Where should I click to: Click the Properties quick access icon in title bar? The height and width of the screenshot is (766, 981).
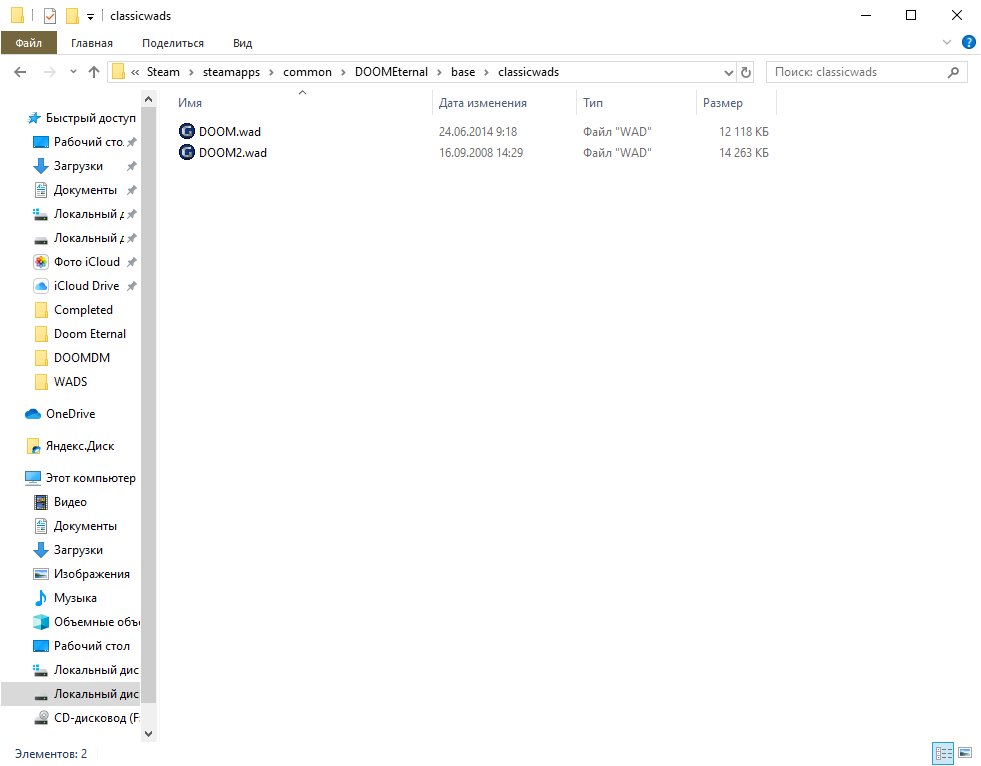click(x=50, y=16)
